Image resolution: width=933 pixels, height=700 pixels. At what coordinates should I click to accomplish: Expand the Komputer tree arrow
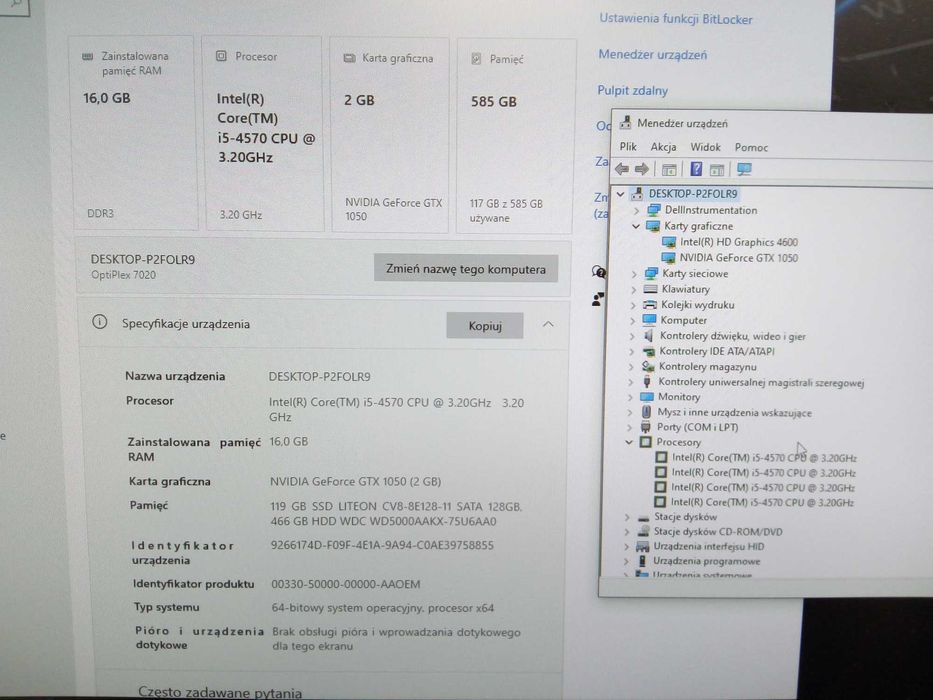click(x=633, y=320)
